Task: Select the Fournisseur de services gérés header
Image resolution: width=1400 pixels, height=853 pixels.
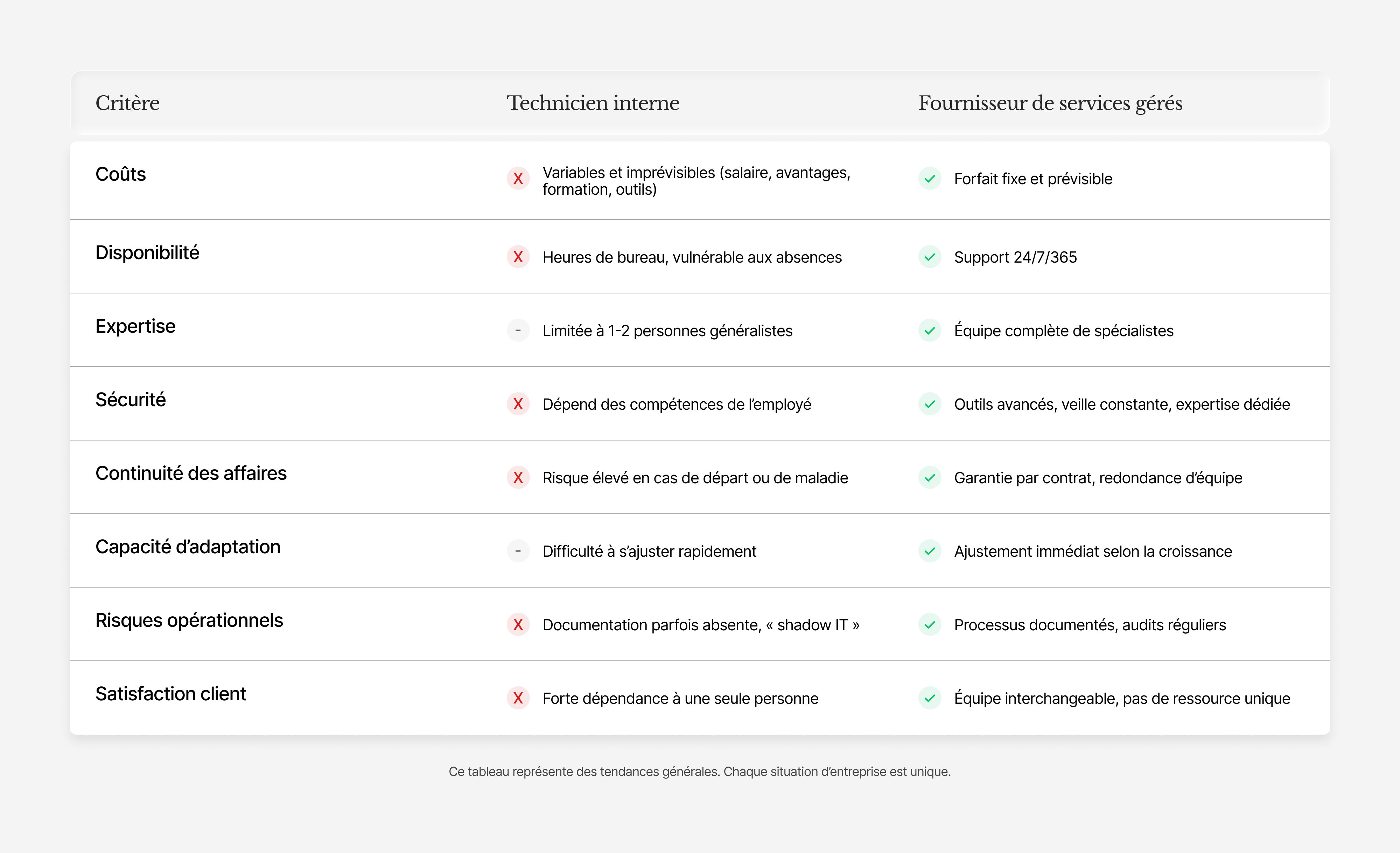Action: 1050,103
